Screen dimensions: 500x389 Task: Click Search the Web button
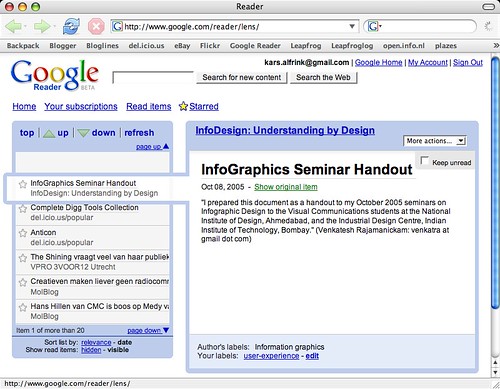[323, 77]
